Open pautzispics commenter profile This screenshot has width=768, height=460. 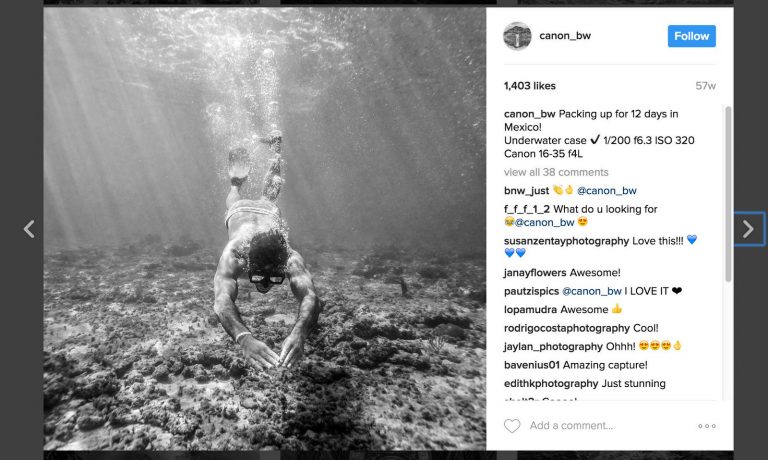(x=531, y=291)
